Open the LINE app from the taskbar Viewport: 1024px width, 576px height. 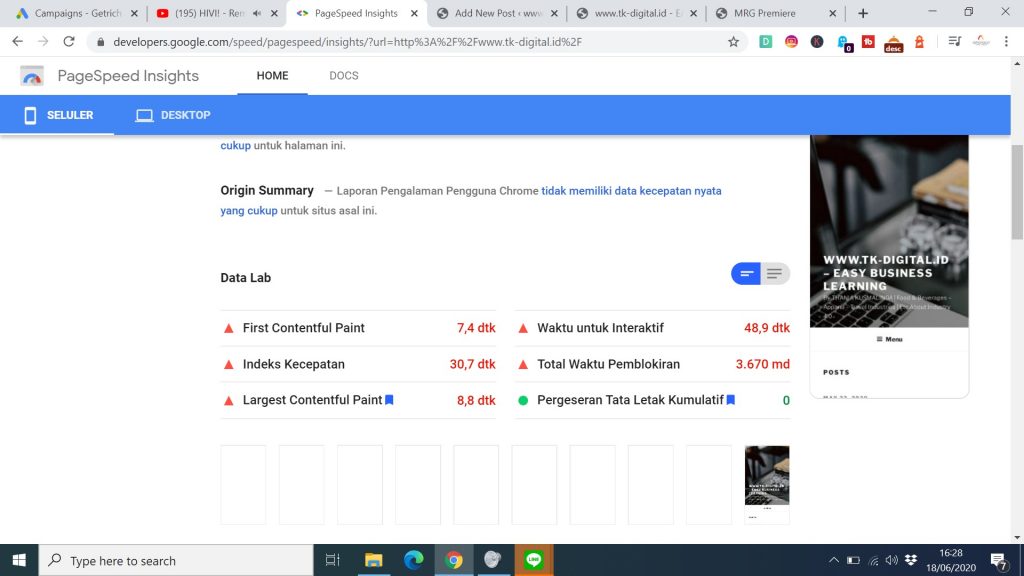pyautogui.click(x=532, y=560)
